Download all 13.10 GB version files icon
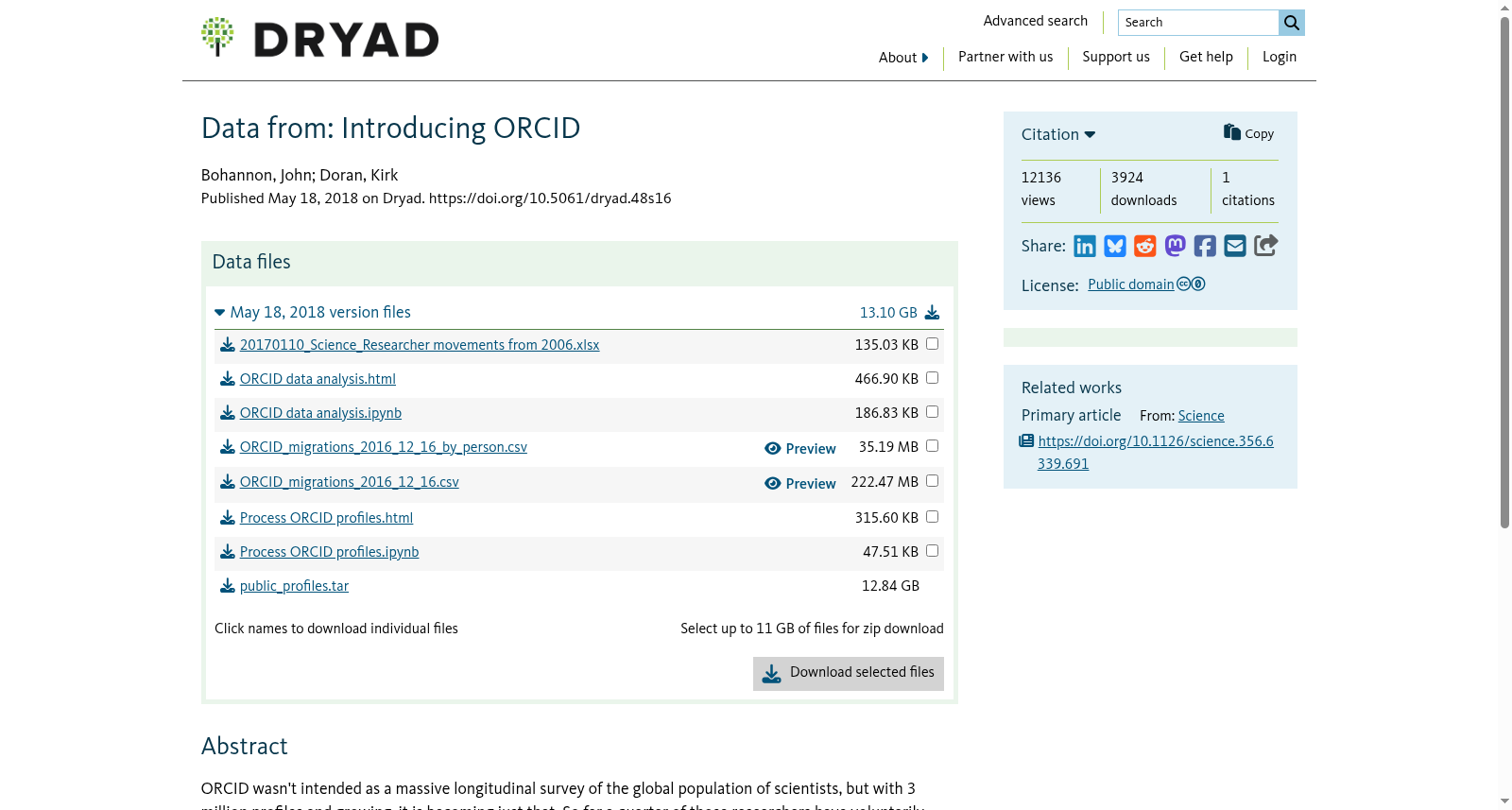Screen dimensions: 1512x810 tap(932, 313)
